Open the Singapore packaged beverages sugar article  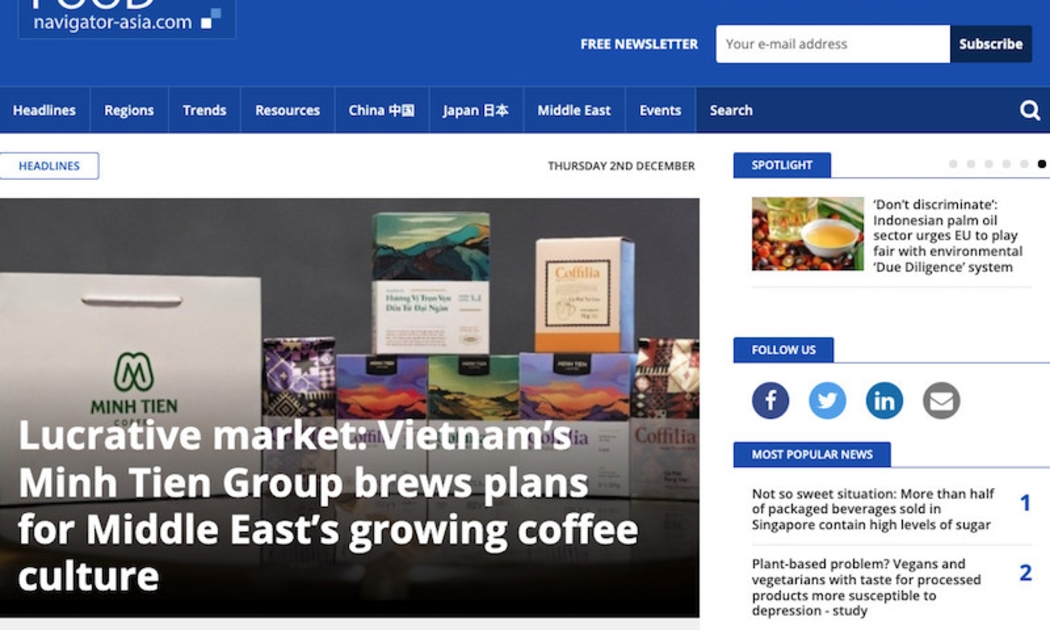point(873,509)
